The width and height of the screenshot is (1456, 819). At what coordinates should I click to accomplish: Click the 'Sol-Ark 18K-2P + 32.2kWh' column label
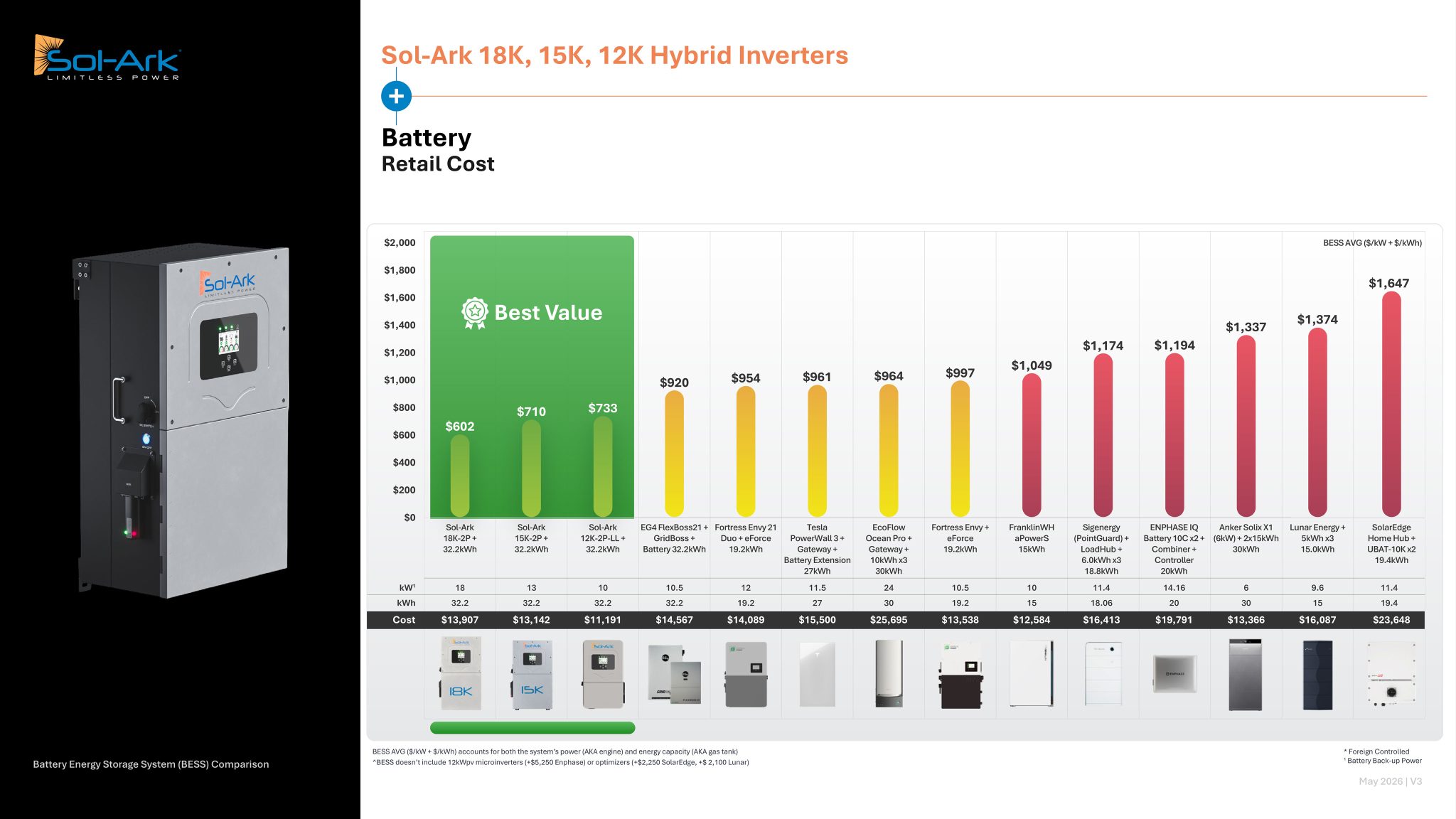click(460, 538)
